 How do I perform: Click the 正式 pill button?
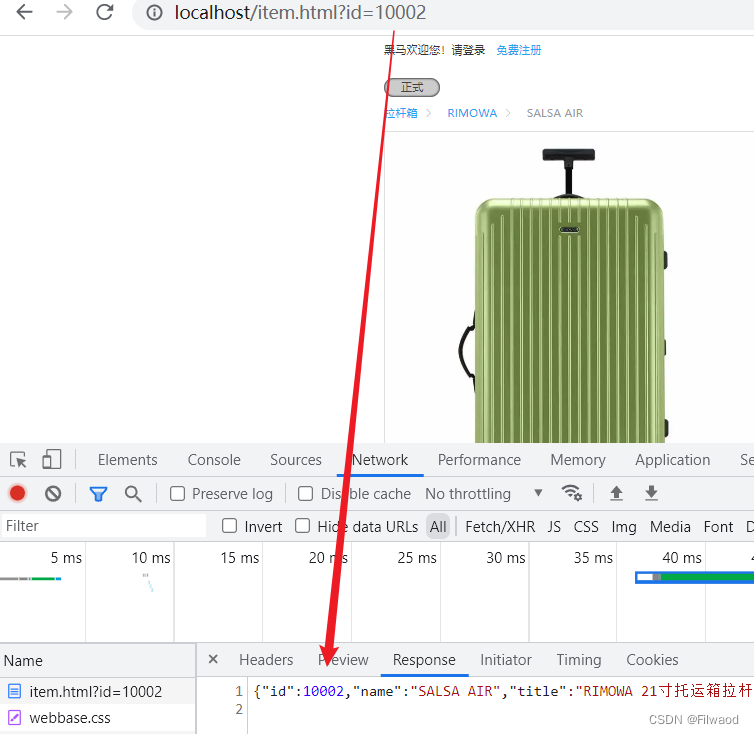(412, 88)
